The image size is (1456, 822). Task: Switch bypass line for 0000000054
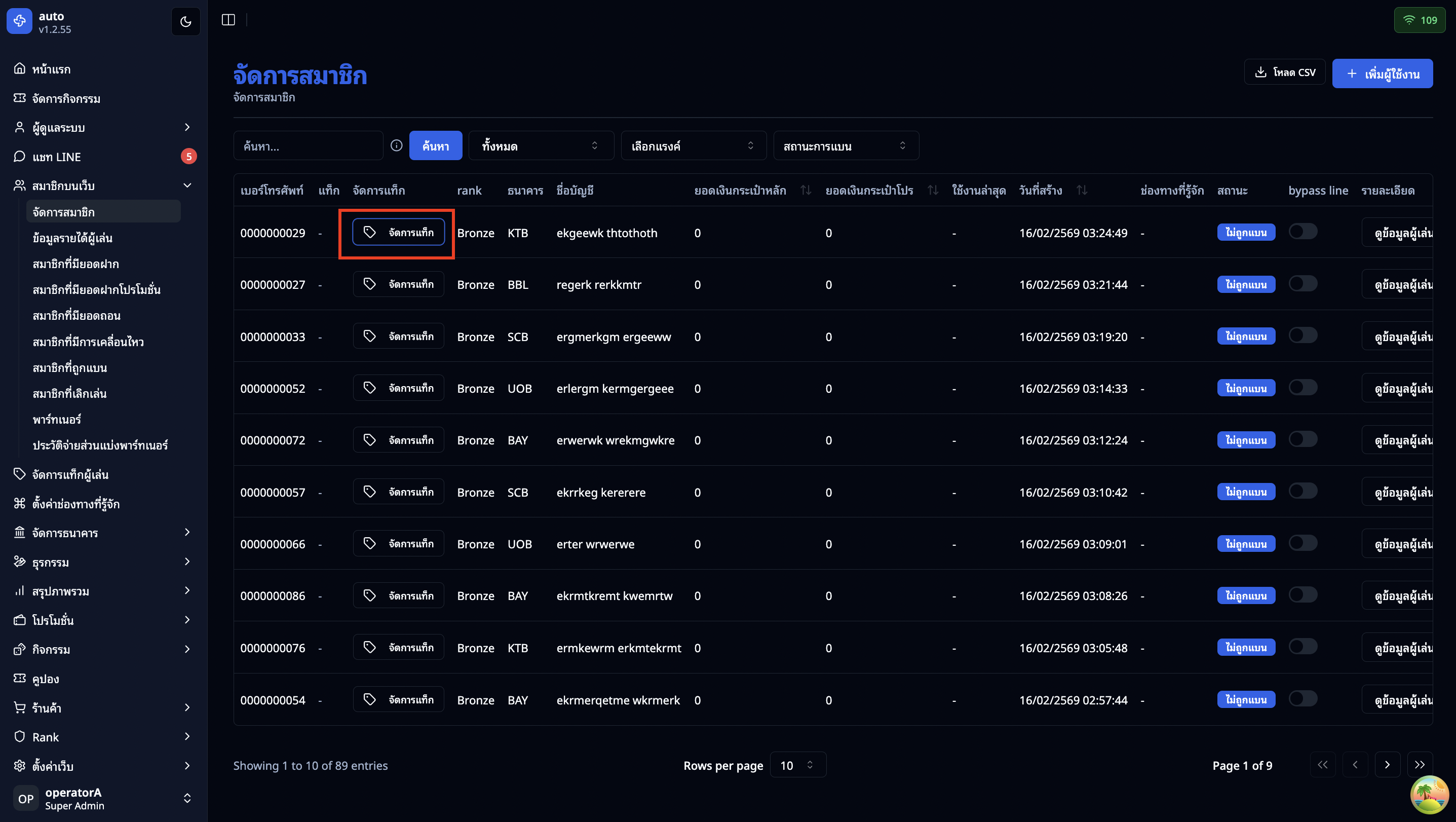[1302, 699]
